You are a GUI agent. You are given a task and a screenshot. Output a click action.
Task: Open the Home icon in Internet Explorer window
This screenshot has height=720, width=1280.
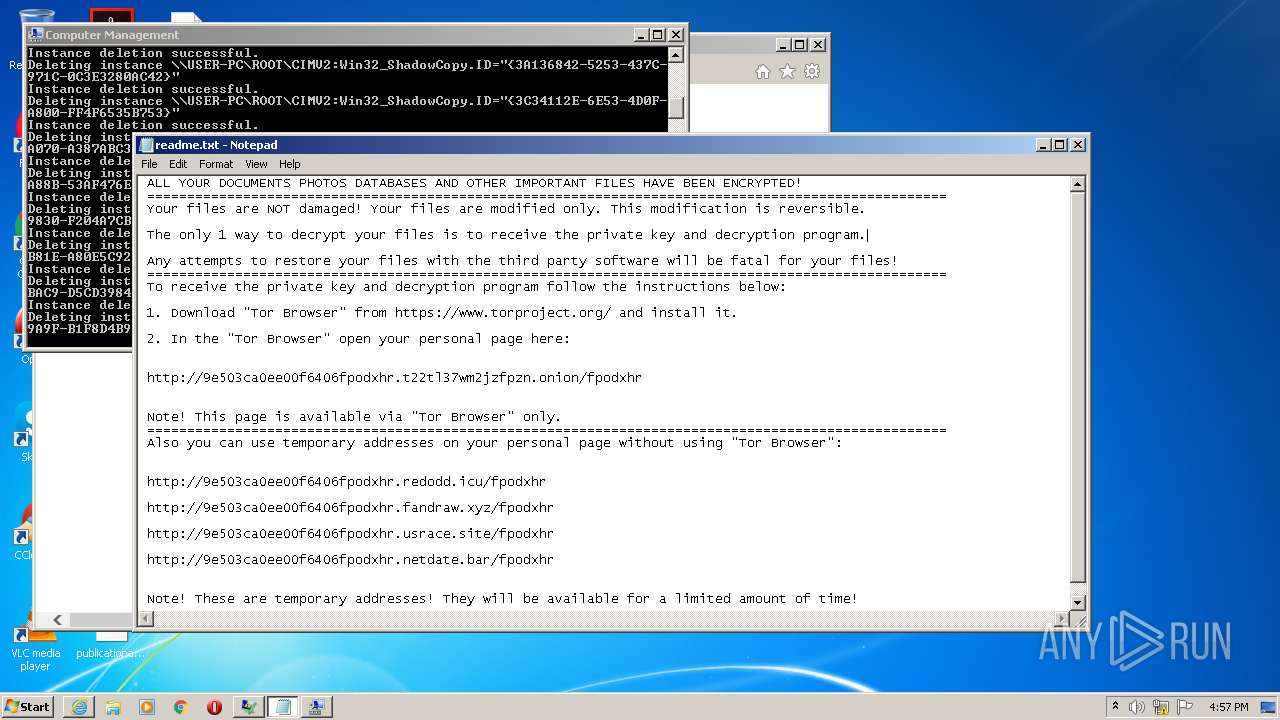coord(763,72)
